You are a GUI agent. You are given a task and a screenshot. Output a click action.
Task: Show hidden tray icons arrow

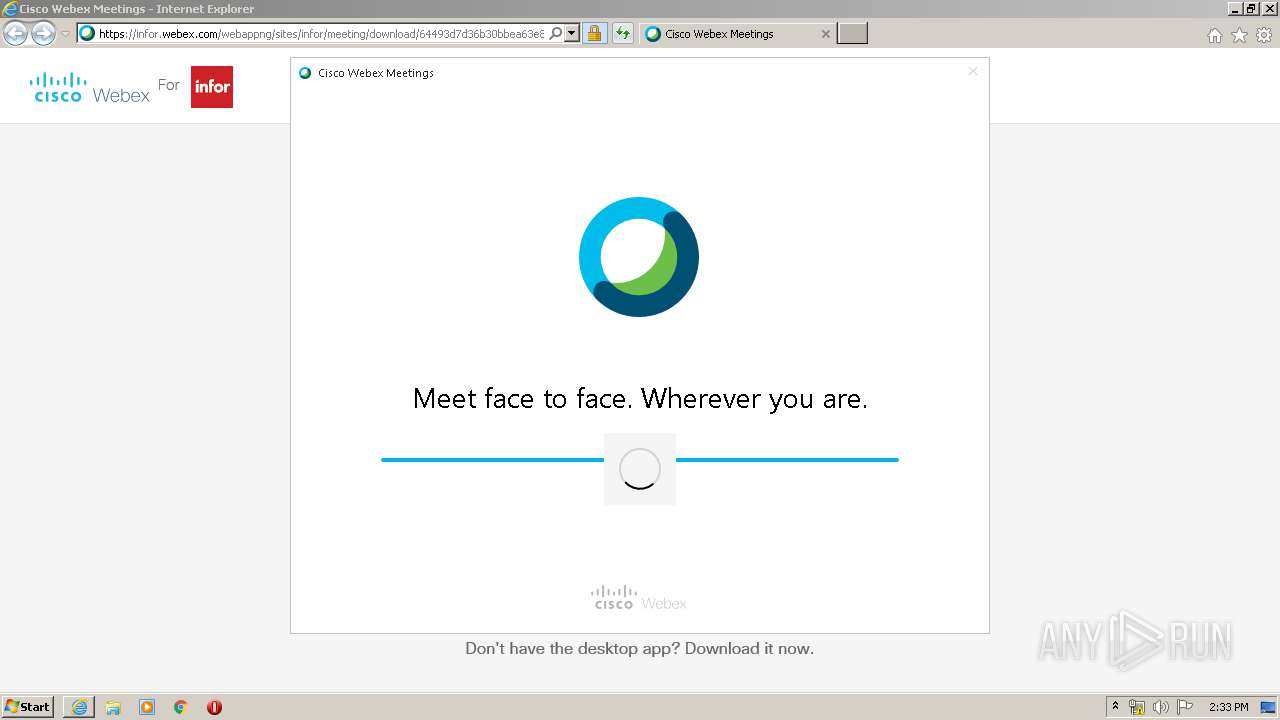[1116, 706]
